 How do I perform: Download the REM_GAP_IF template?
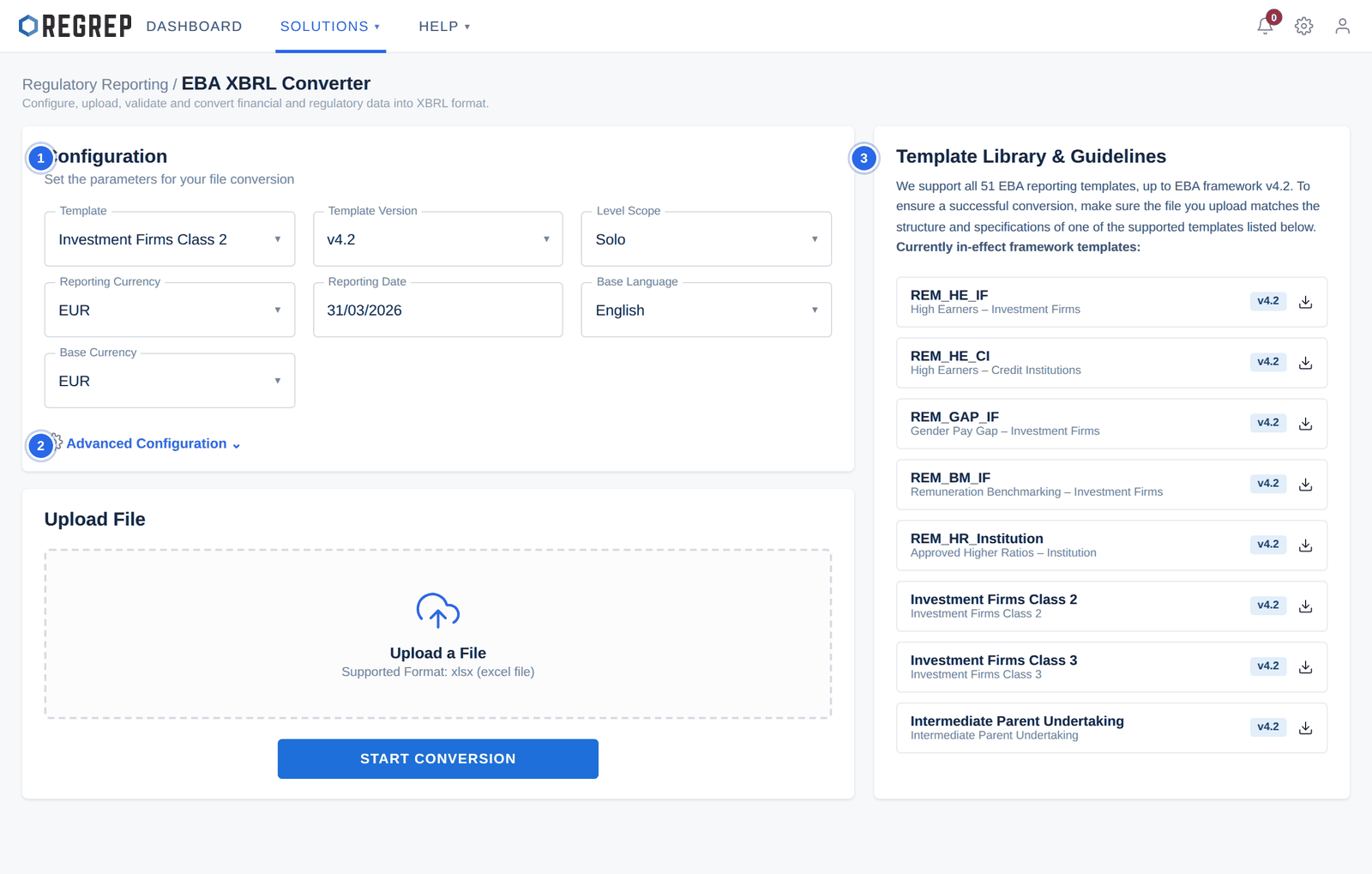click(1305, 424)
